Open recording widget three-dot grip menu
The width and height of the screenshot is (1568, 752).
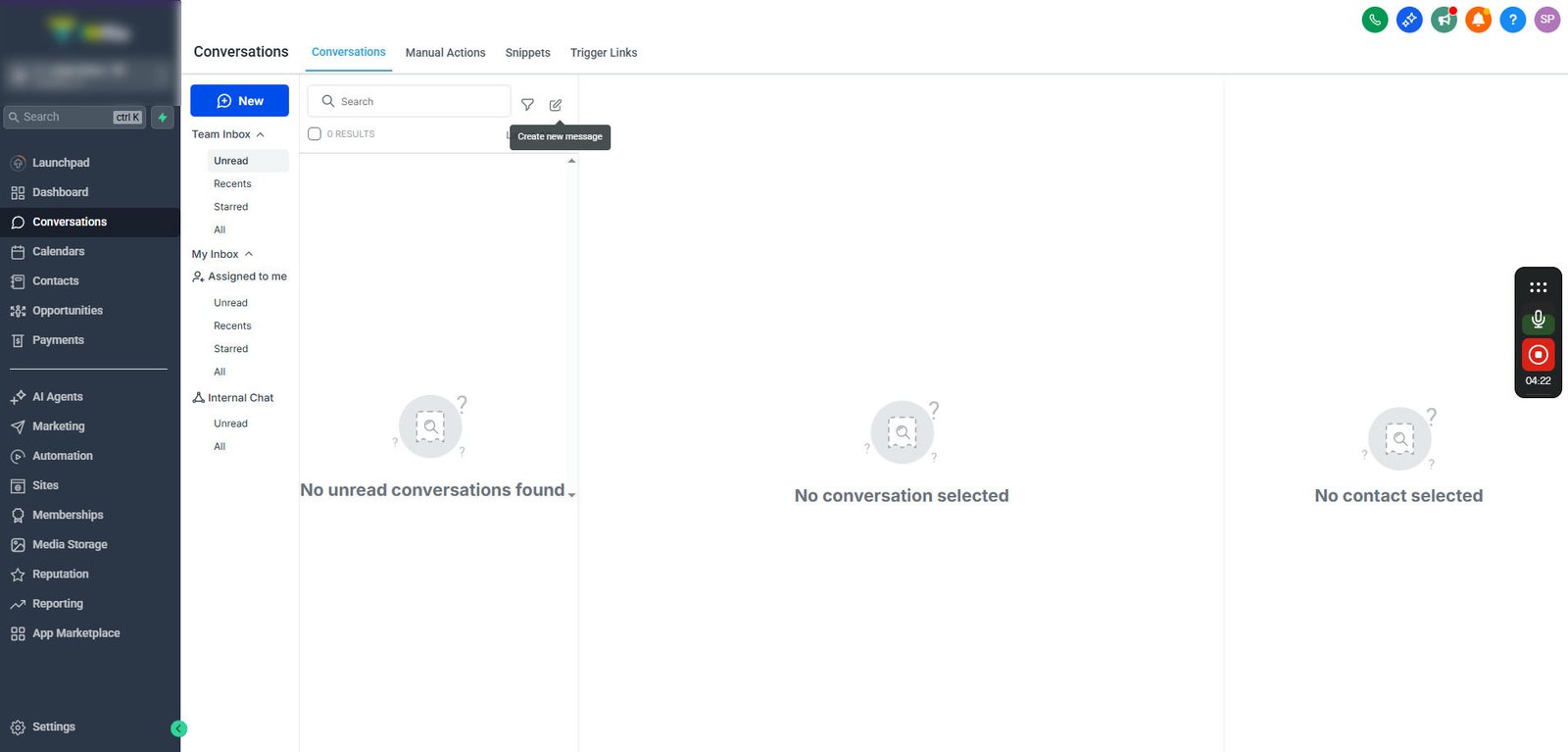tap(1539, 287)
